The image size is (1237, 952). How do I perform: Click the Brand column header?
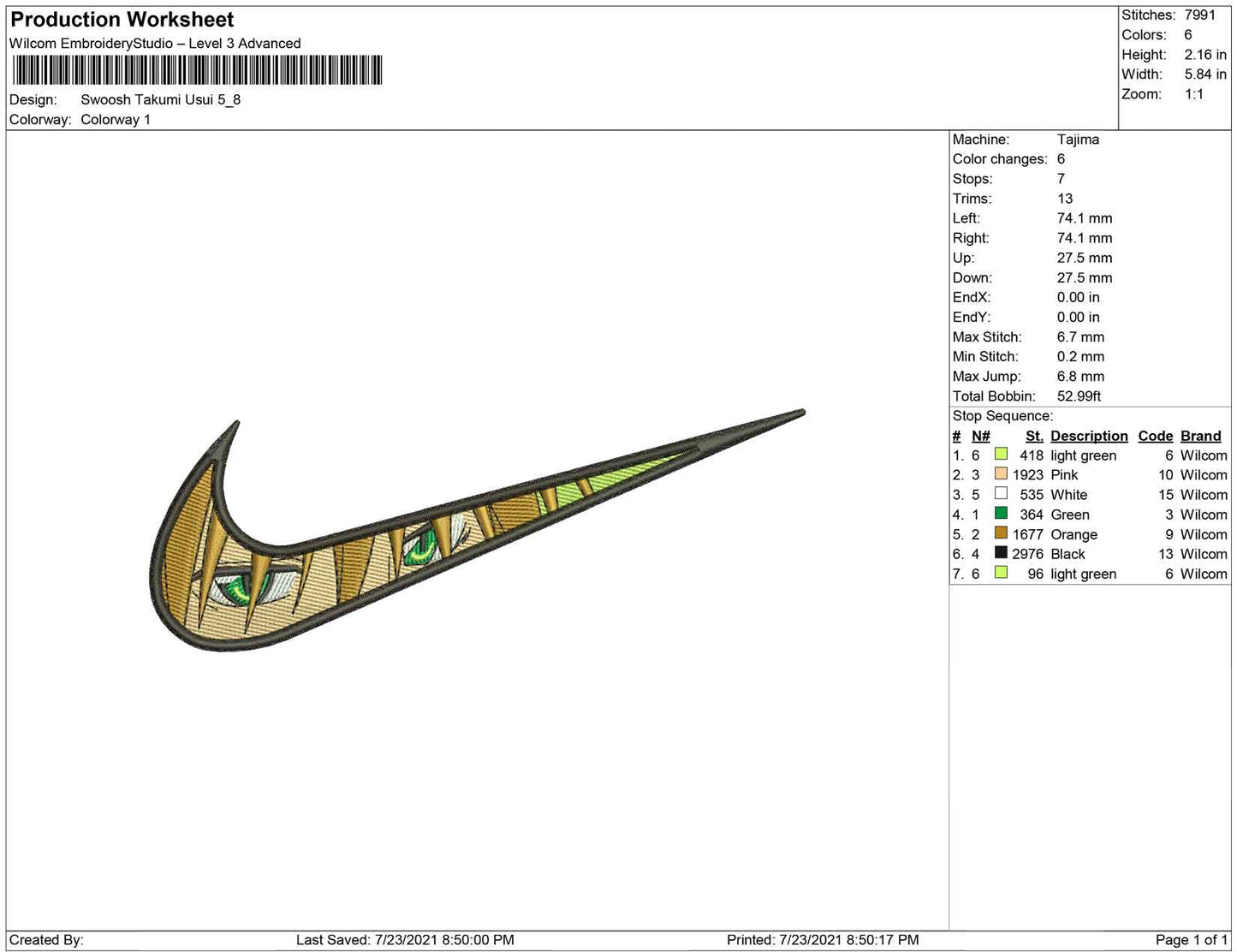click(1201, 436)
